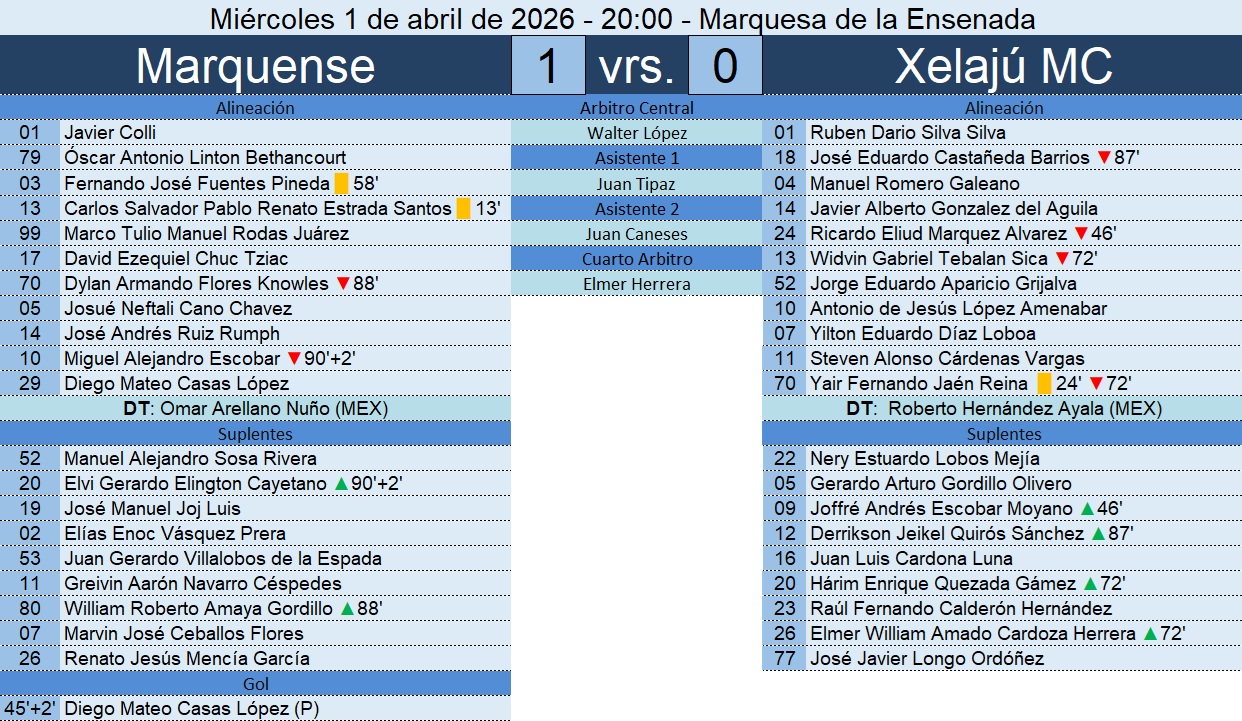This screenshot has width=1242, height=721.
Task: Select the yellow card icon for Yair Fernando Jaén Reina
Action: tap(1044, 384)
